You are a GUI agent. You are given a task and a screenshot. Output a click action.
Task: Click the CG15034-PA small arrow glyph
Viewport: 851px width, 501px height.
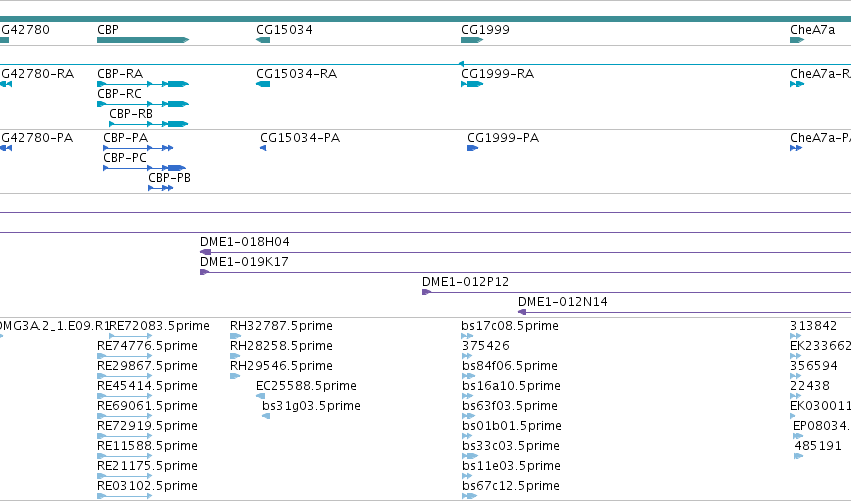(263, 148)
